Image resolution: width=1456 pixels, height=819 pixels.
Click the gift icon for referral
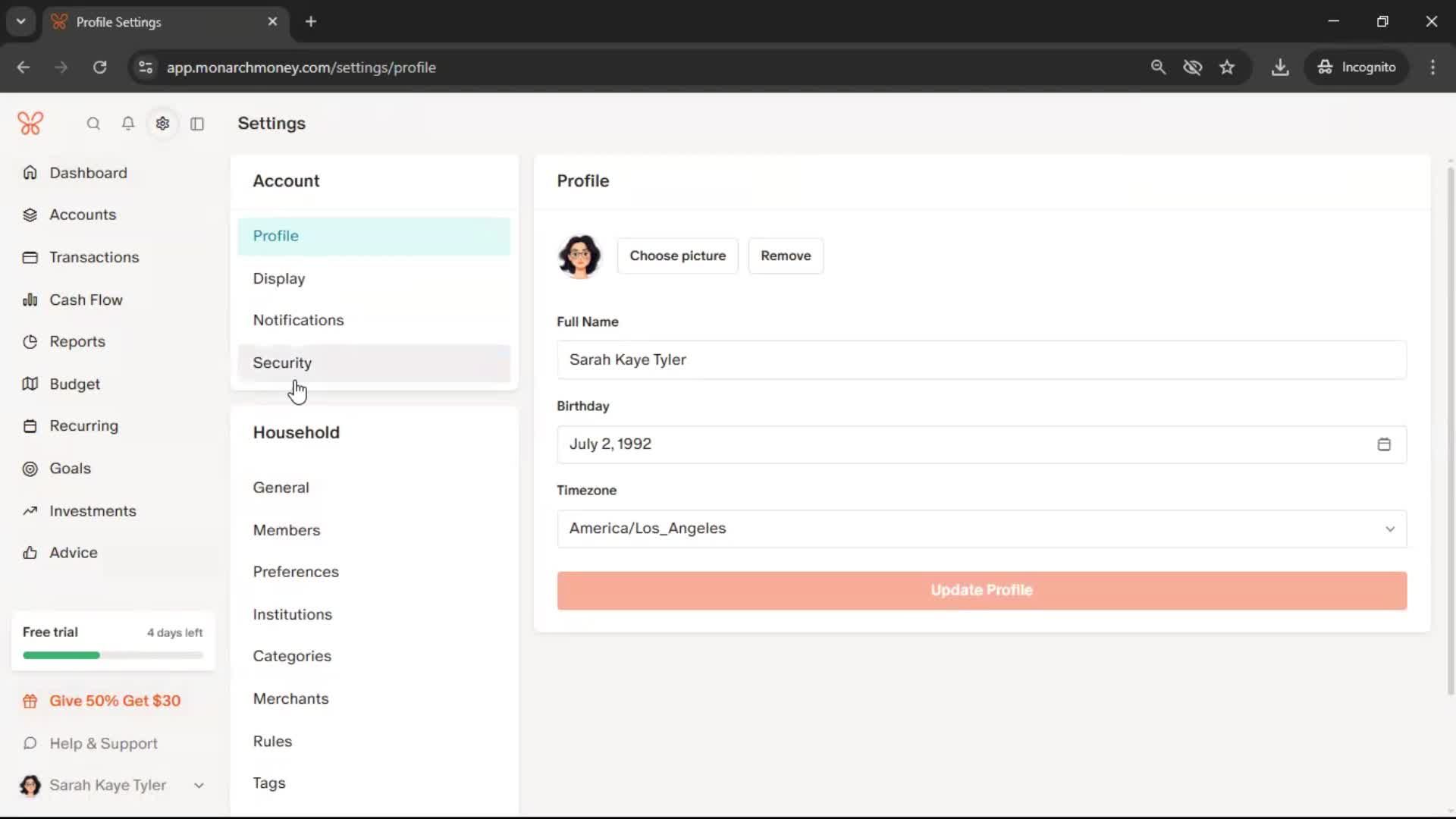[30, 701]
